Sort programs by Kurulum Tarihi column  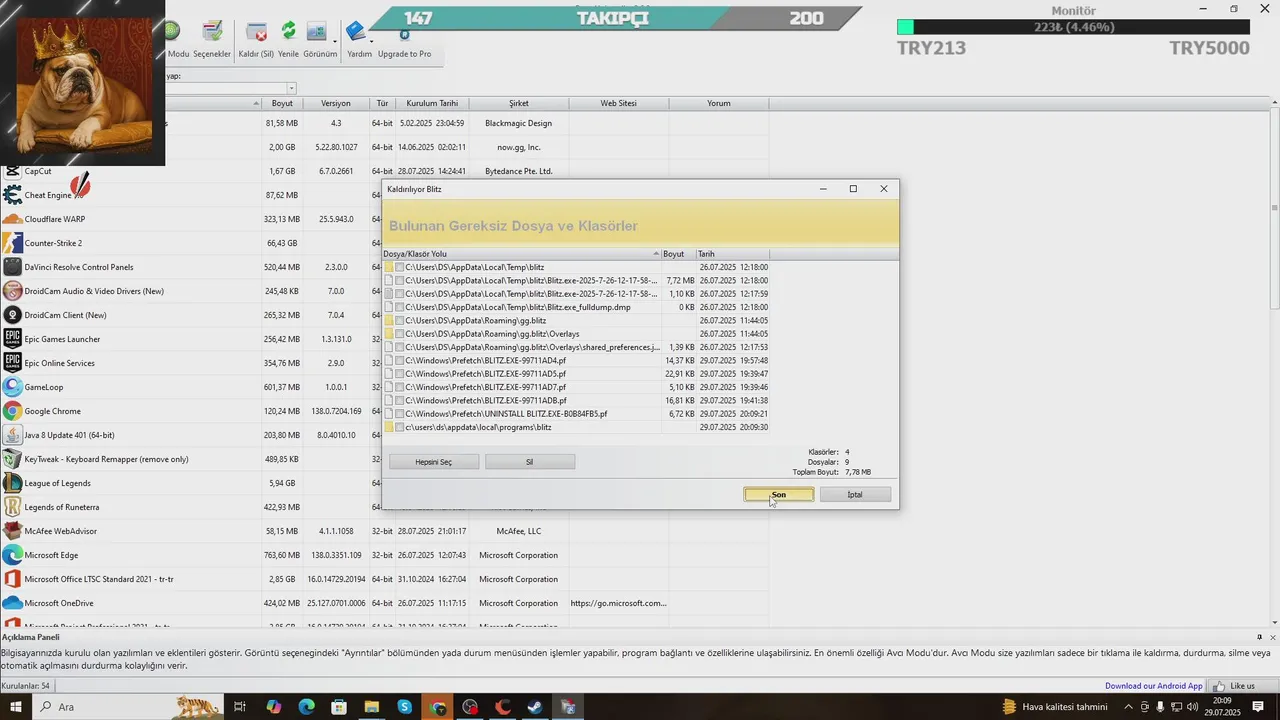pyautogui.click(x=432, y=103)
